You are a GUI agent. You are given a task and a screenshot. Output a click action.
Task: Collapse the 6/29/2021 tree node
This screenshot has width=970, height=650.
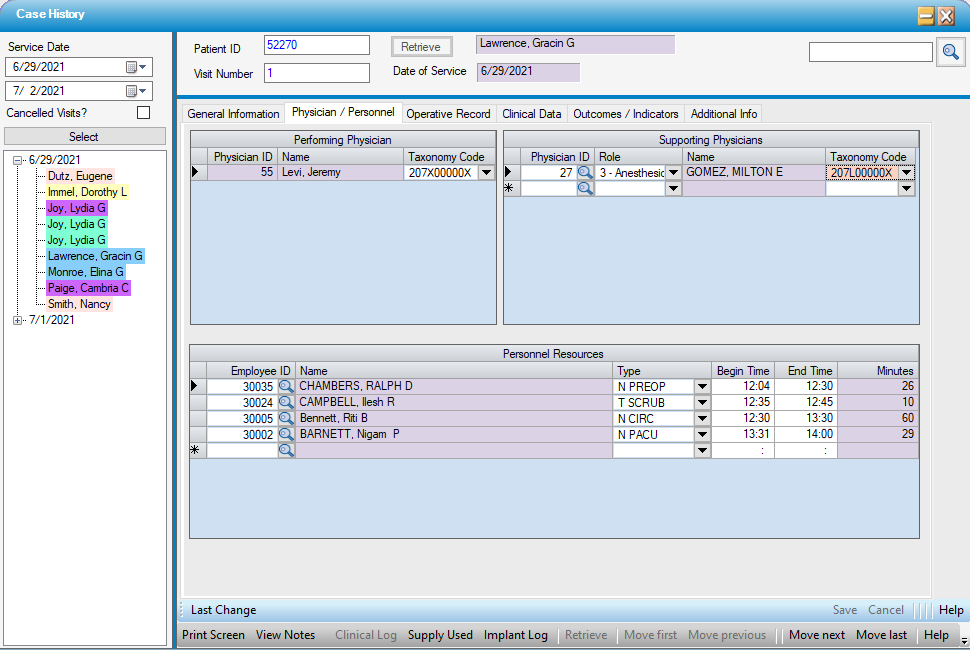click(x=17, y=160)
